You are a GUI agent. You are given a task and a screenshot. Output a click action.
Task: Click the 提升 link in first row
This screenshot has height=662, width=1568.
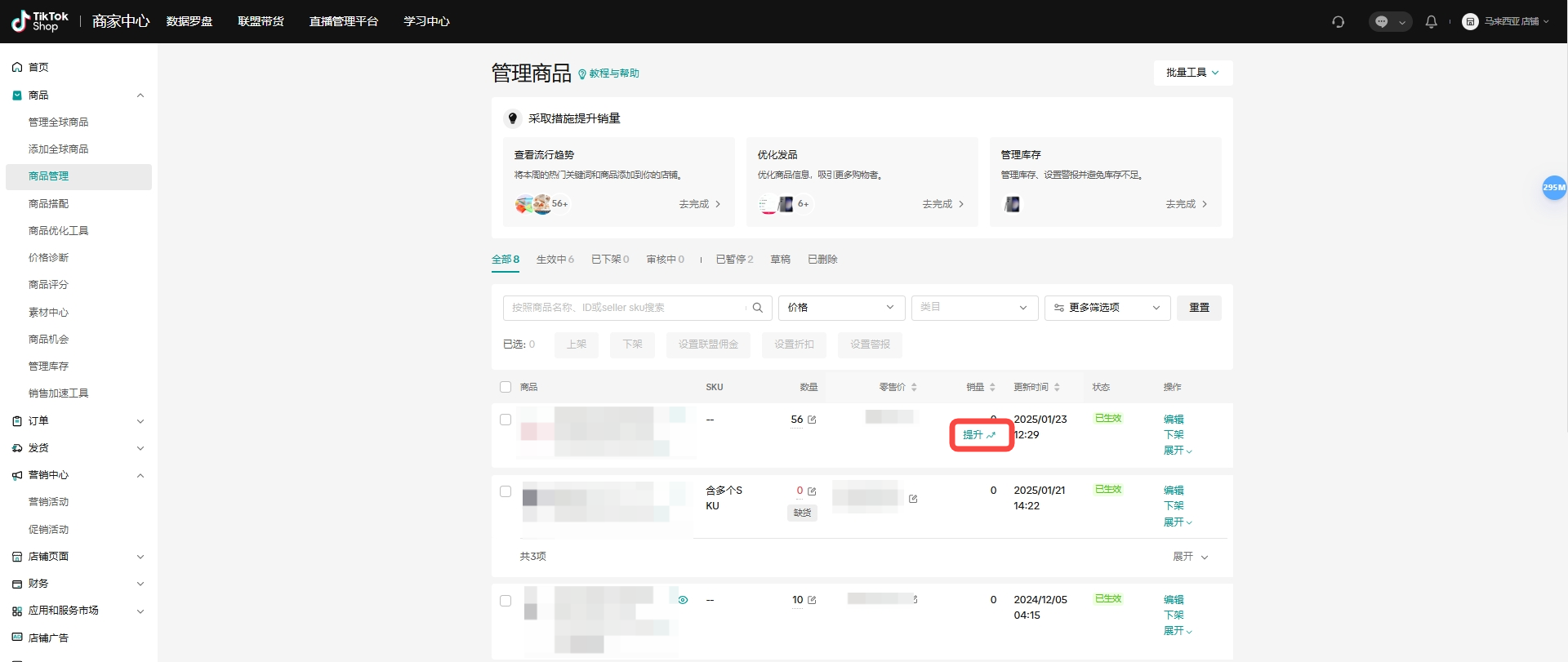pyautogui.click(x=979, y=435)
